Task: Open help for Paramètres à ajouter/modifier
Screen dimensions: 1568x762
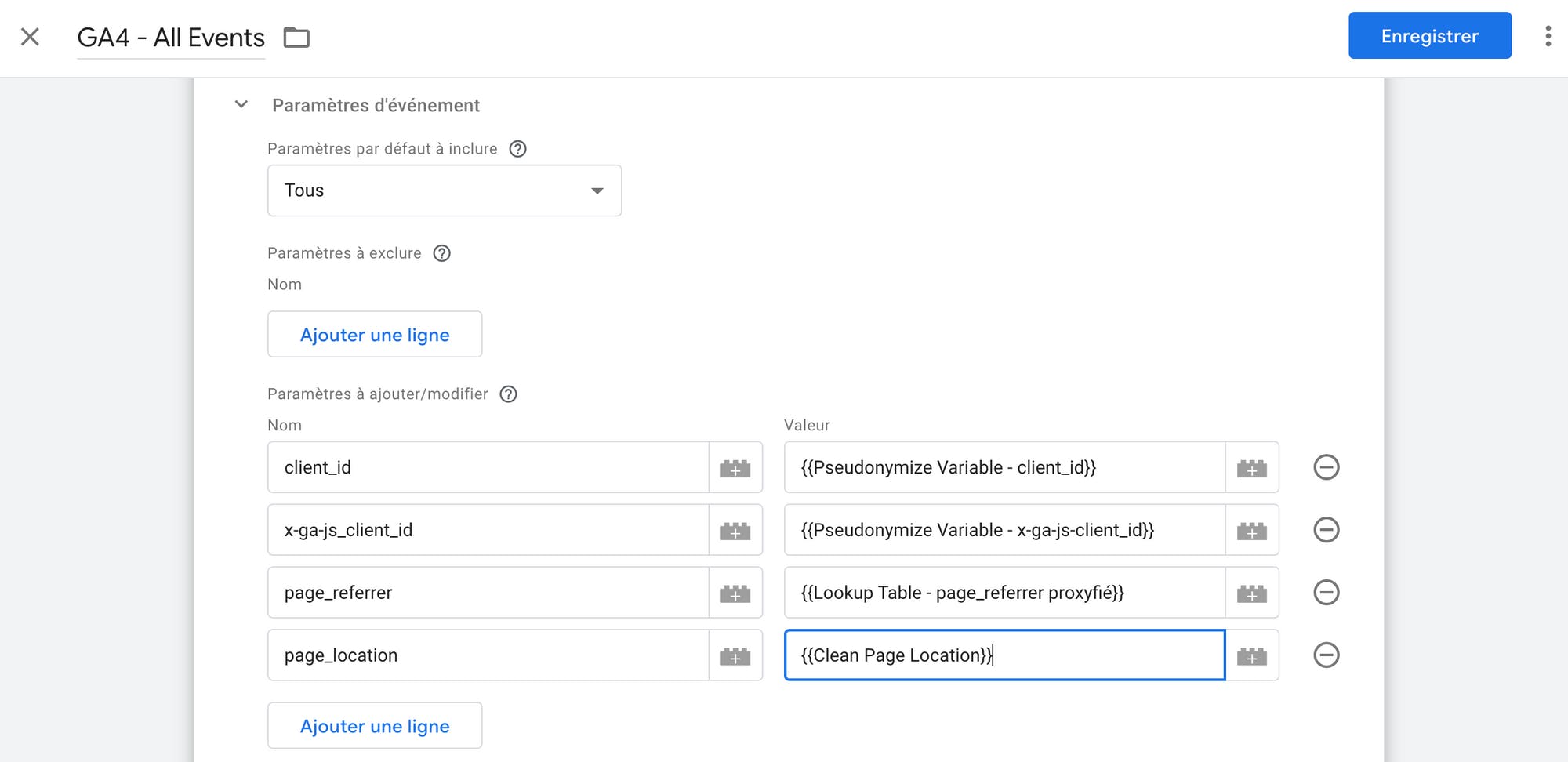Action: 508,394
